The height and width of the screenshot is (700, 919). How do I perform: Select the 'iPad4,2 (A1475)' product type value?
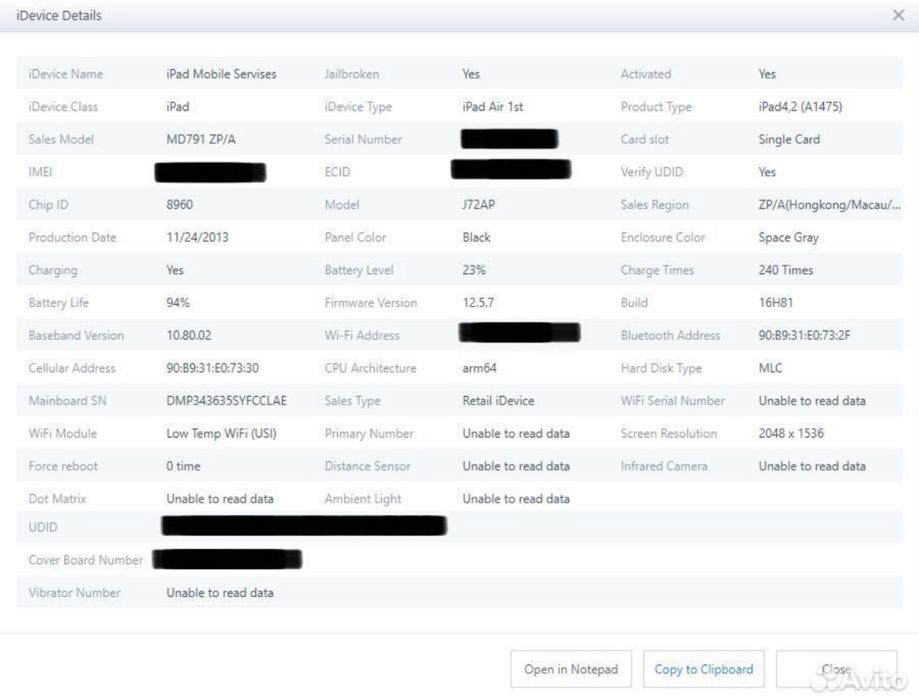(800, 107)
